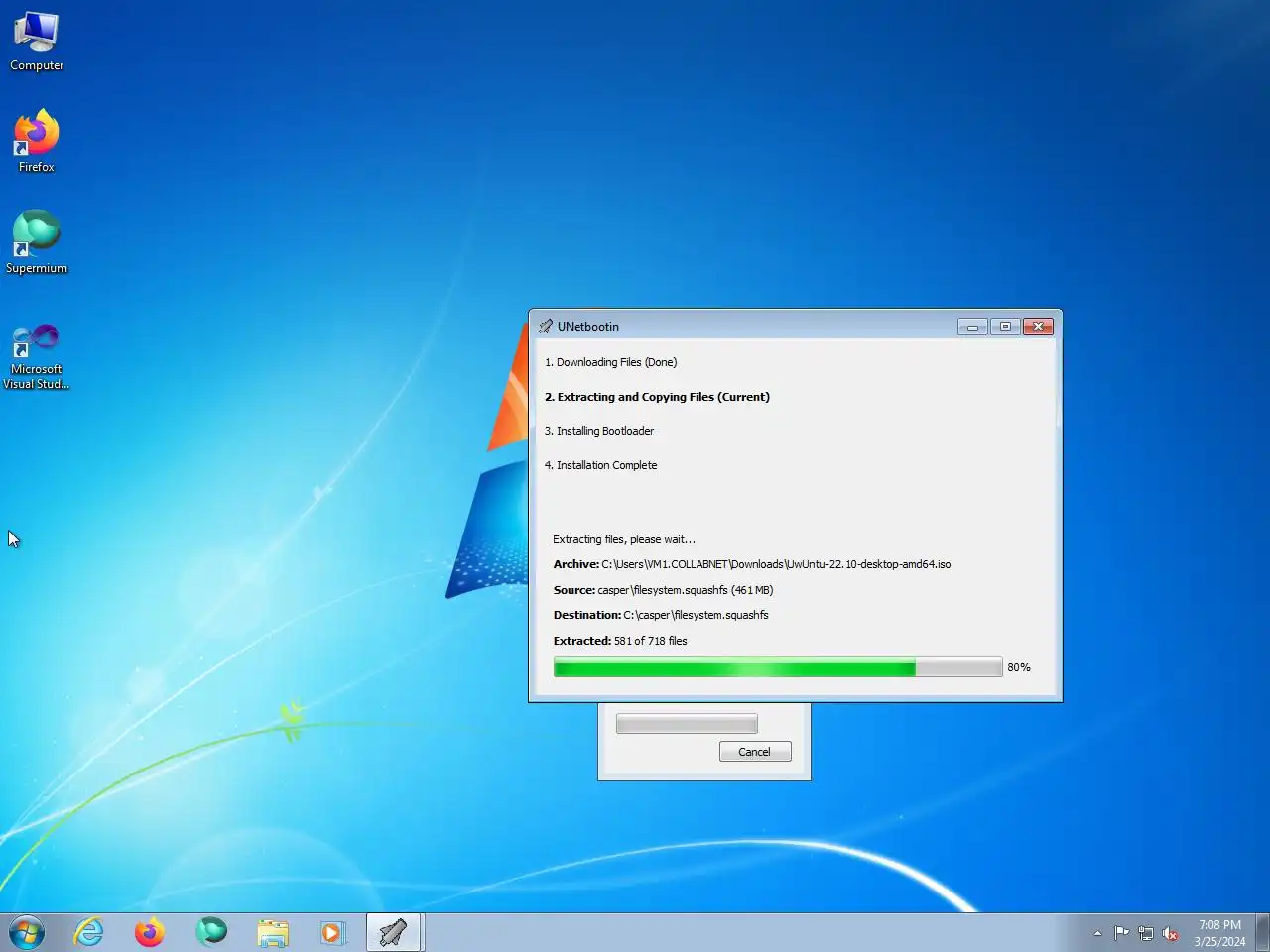Click step '1. Downloading Files (Done)'
Viewport: 1270px width, 952px height.
[610, 362]
